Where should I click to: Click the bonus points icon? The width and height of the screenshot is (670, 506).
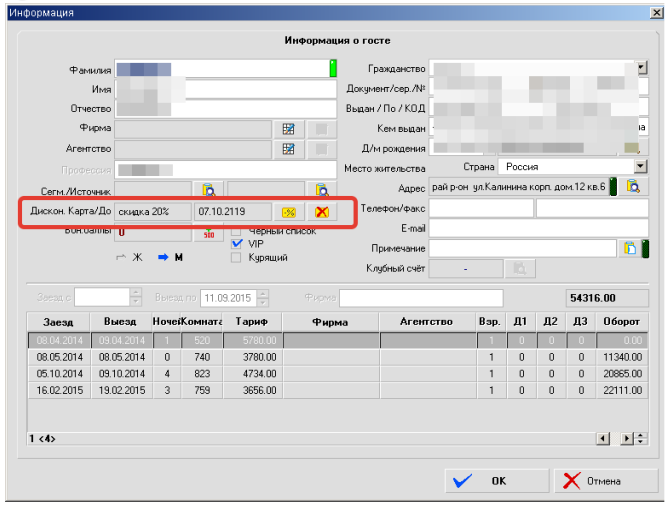click(x=209, y=233)
